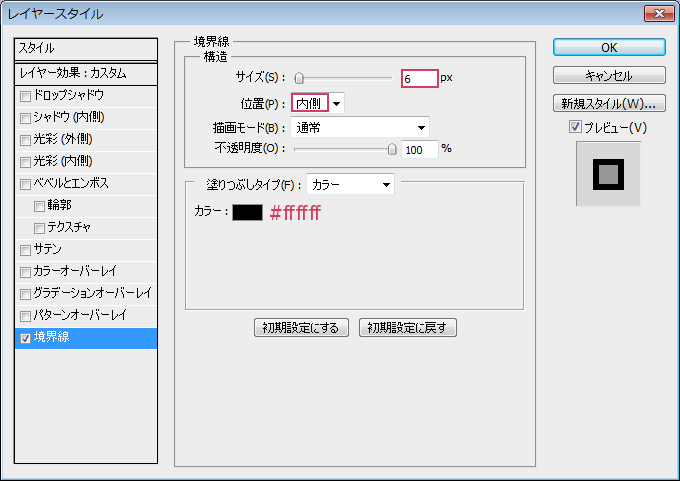Enable the シャドウ (内側) checkbox
Image resolution: width=680 pixels, height=481 pixels.
26,118
